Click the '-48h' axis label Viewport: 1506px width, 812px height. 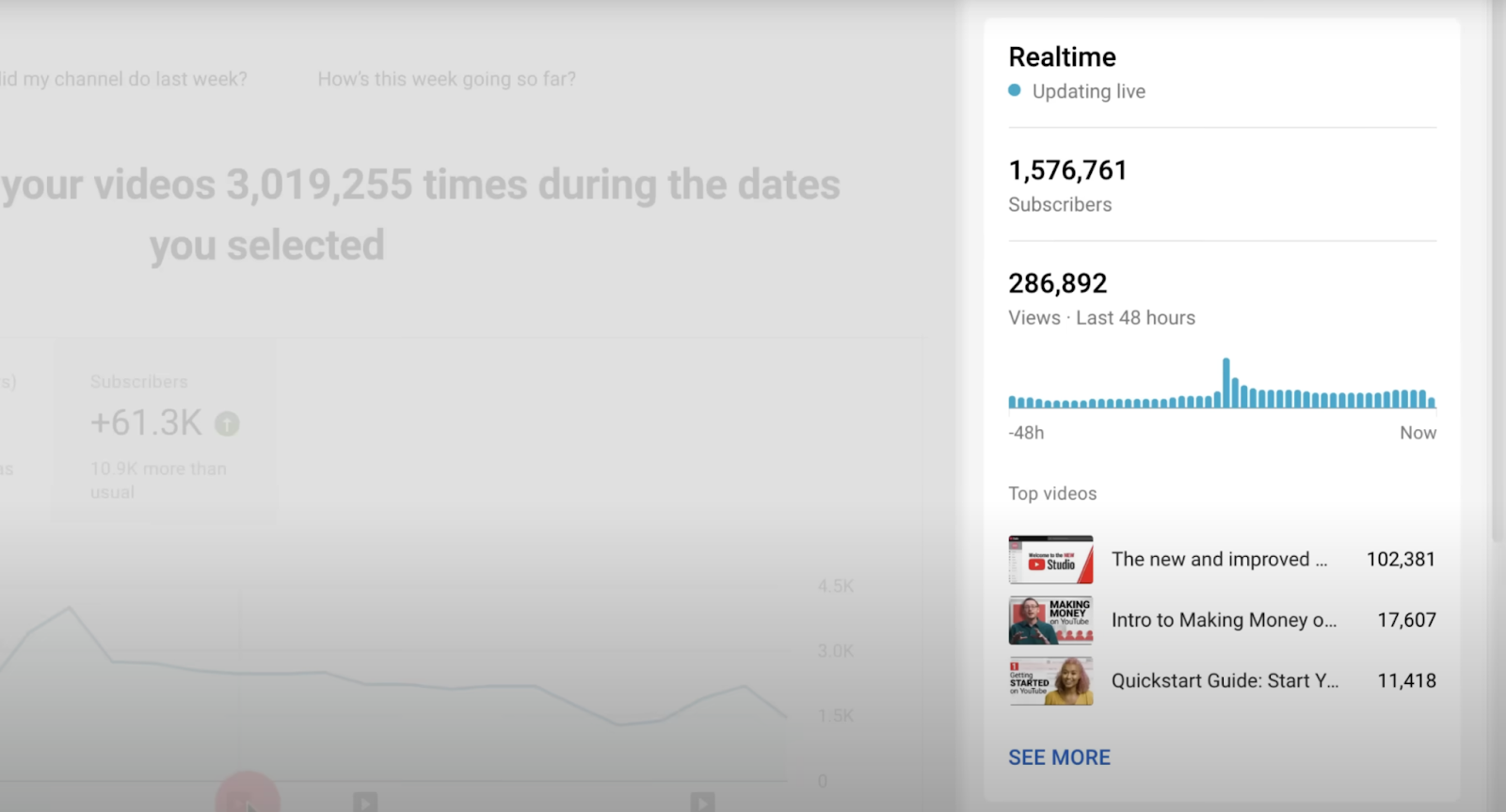[1026, 433]
